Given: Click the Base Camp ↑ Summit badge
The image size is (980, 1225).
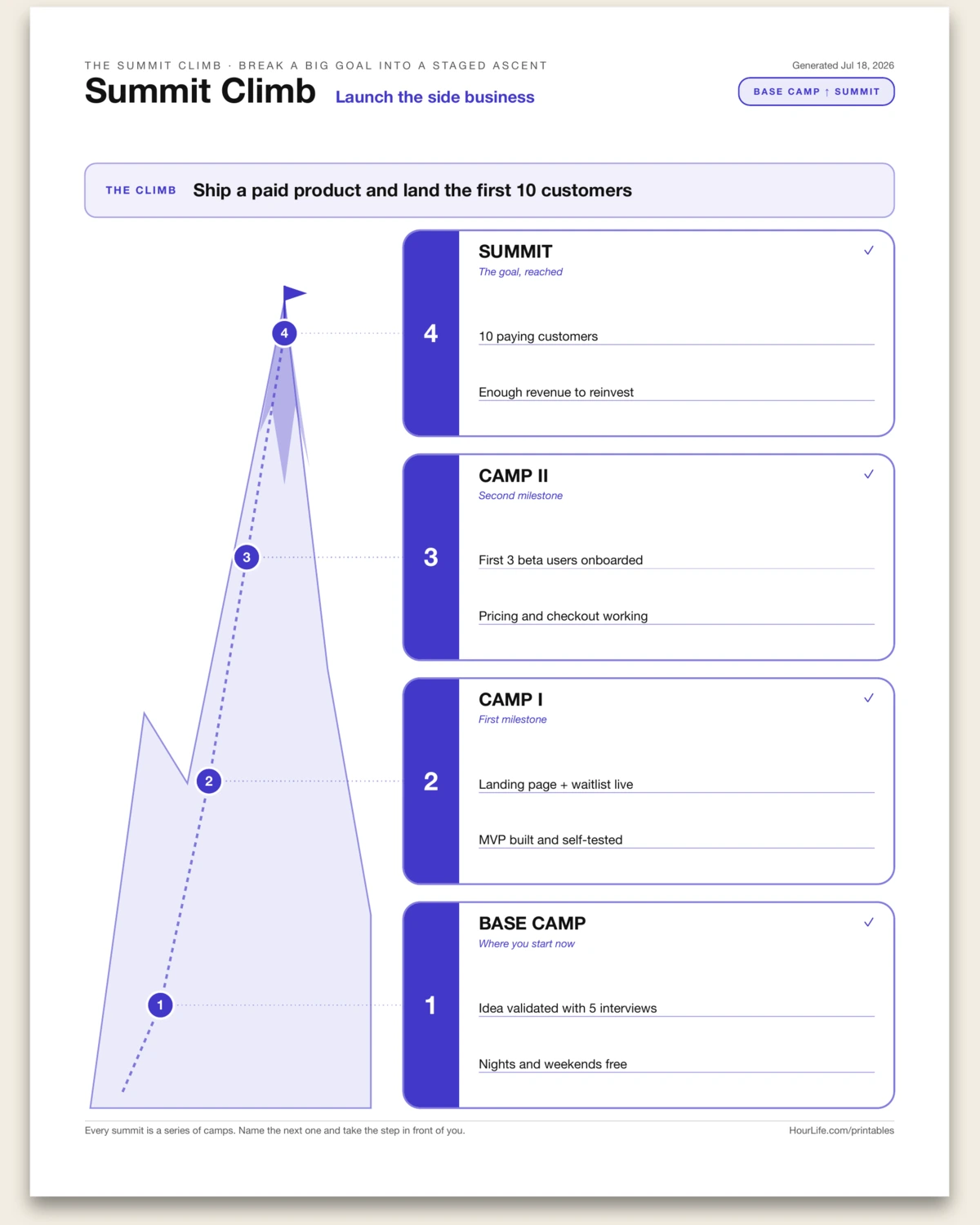Looking at the screenshot, I should 816,91.
